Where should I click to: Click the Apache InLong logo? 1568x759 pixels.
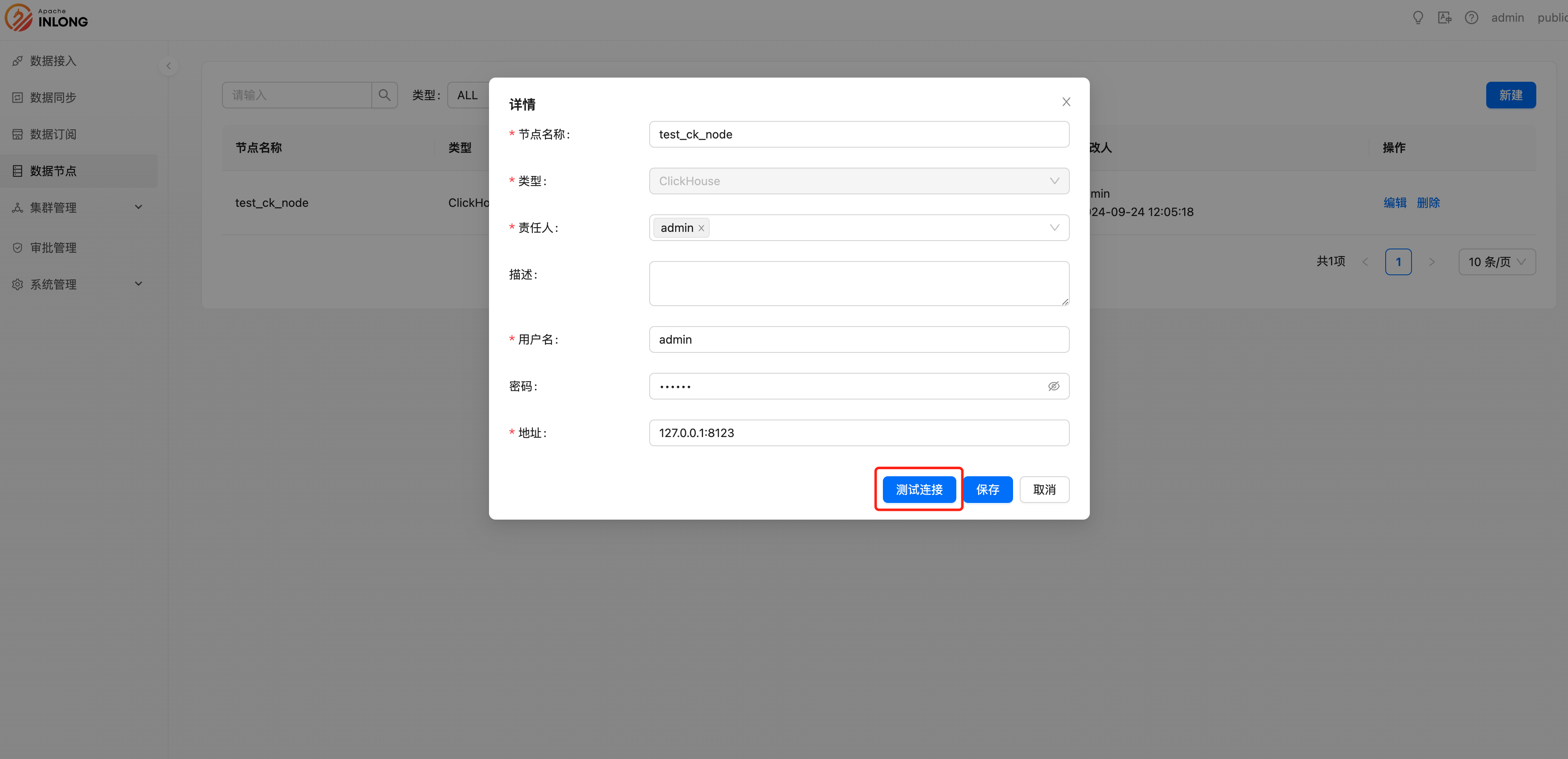click(x=46, y=17)
